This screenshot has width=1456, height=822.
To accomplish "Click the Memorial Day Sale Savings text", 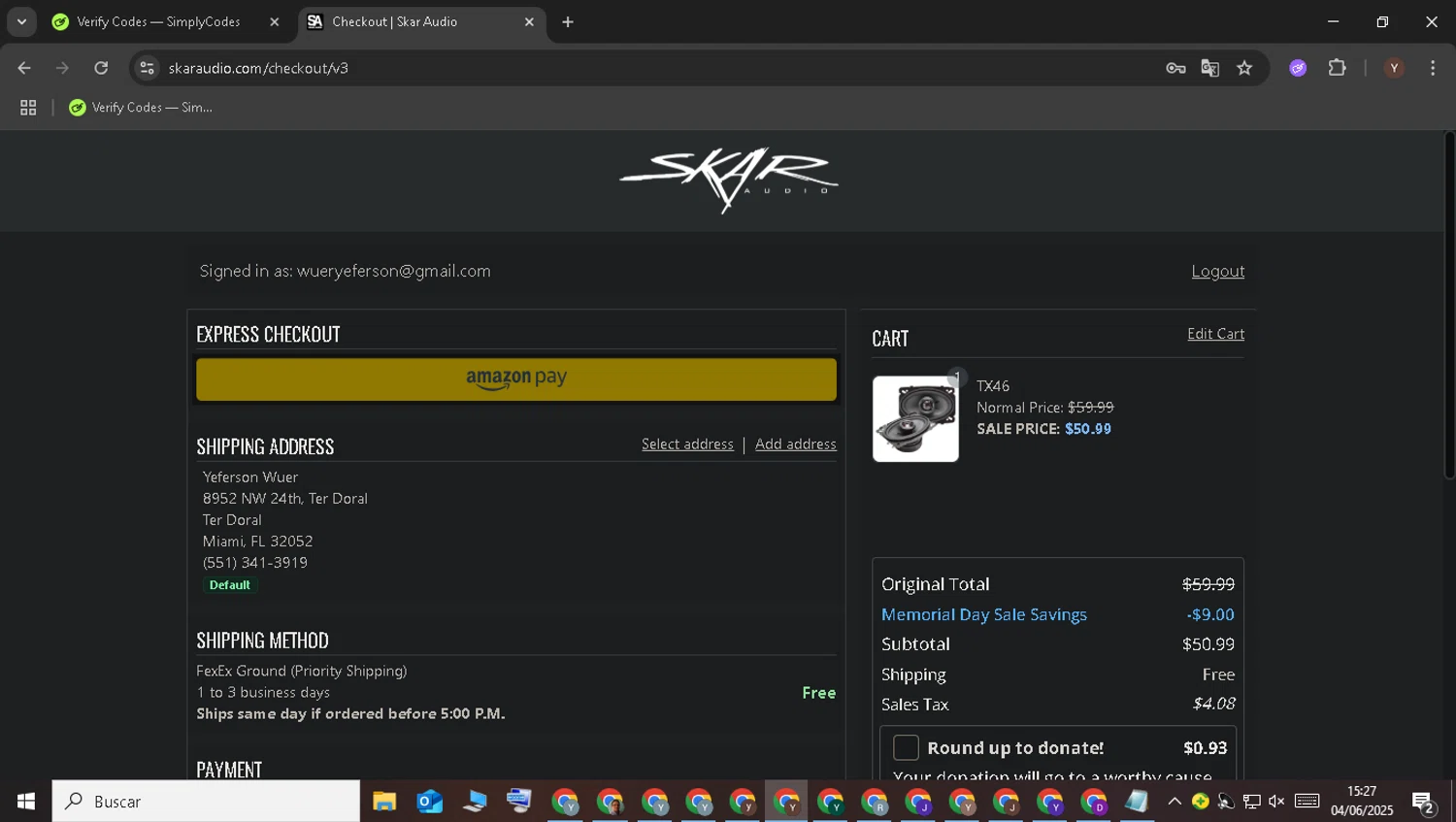I will (983, 614).
